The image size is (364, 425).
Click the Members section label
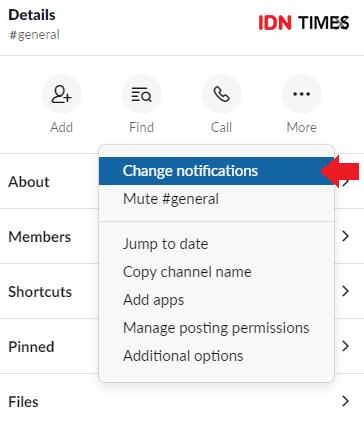[x=40, y=237]
